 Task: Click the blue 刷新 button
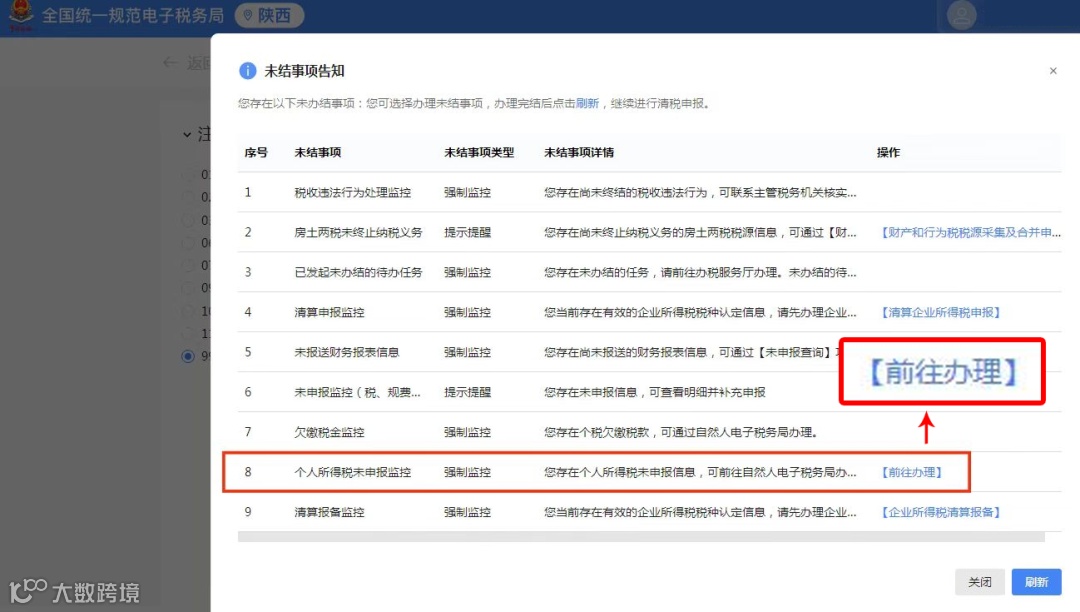[1036, 582]
